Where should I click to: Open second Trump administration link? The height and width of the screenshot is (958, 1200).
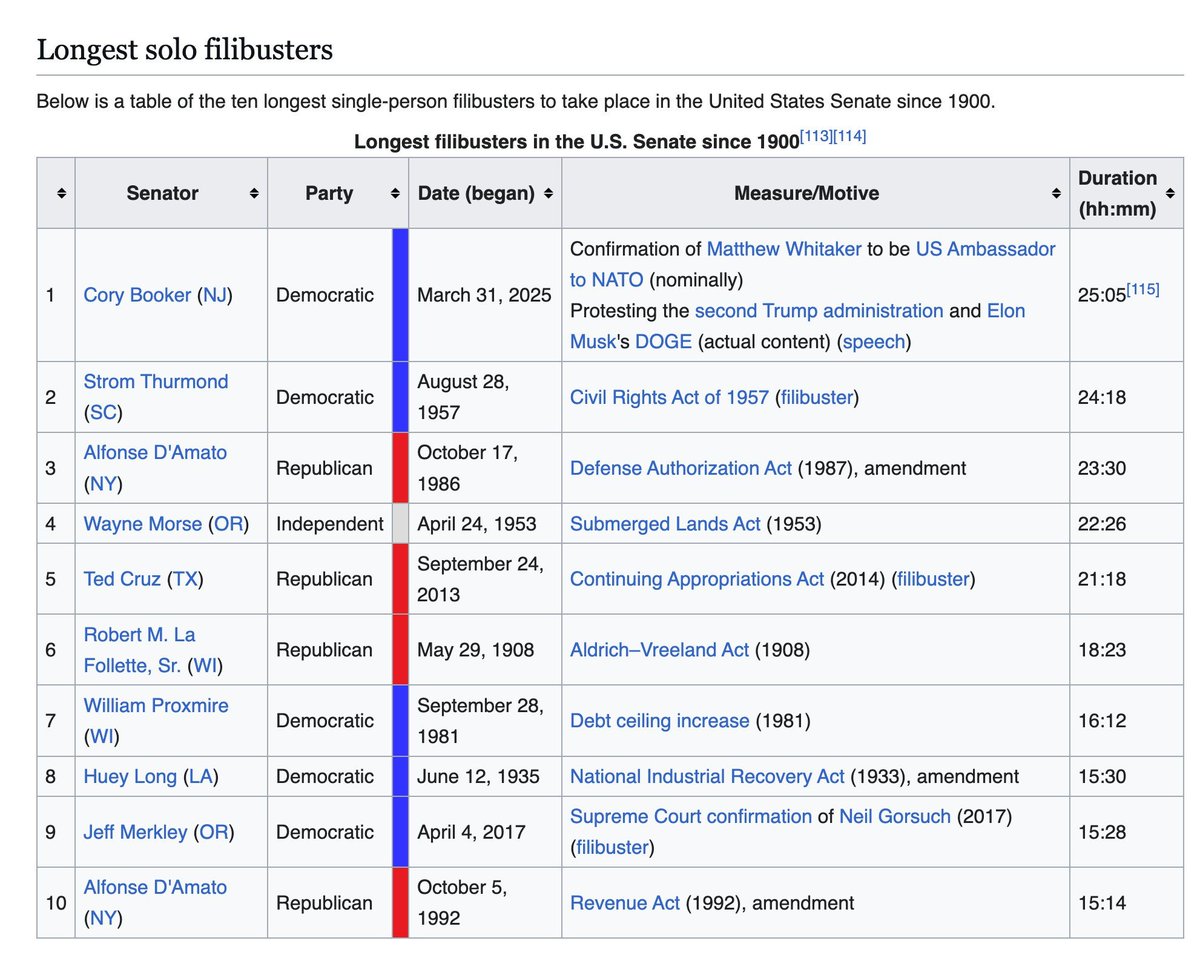[x=819, y=311]
